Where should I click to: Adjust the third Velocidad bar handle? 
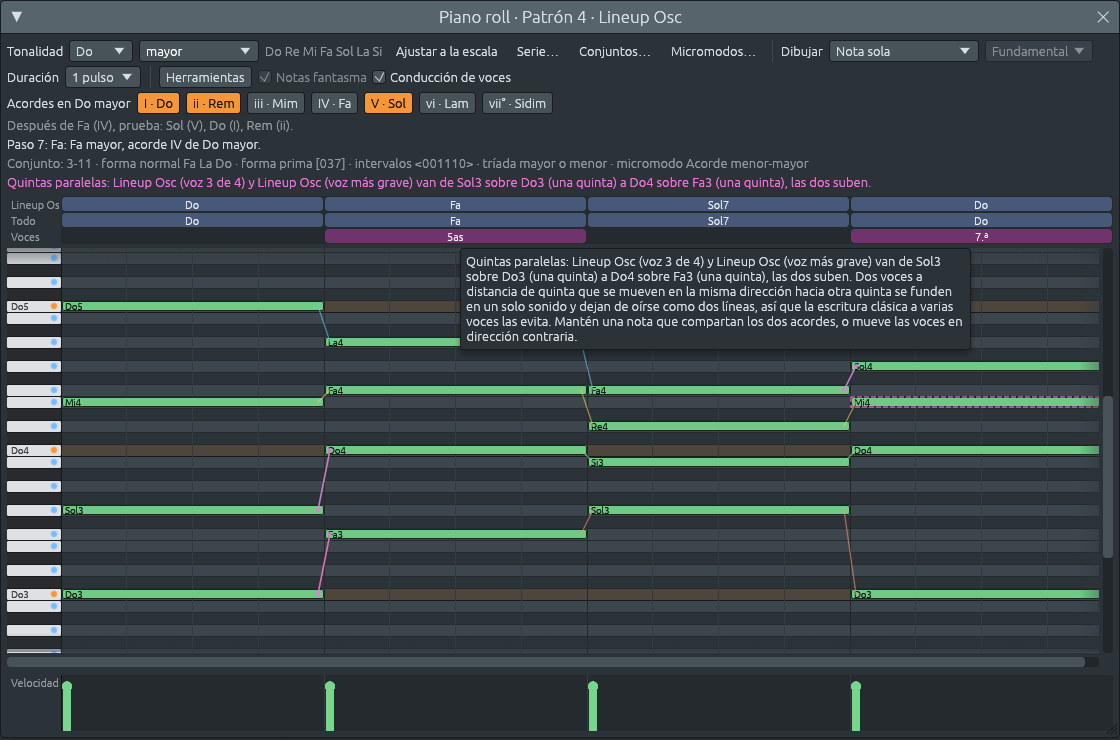593,686
